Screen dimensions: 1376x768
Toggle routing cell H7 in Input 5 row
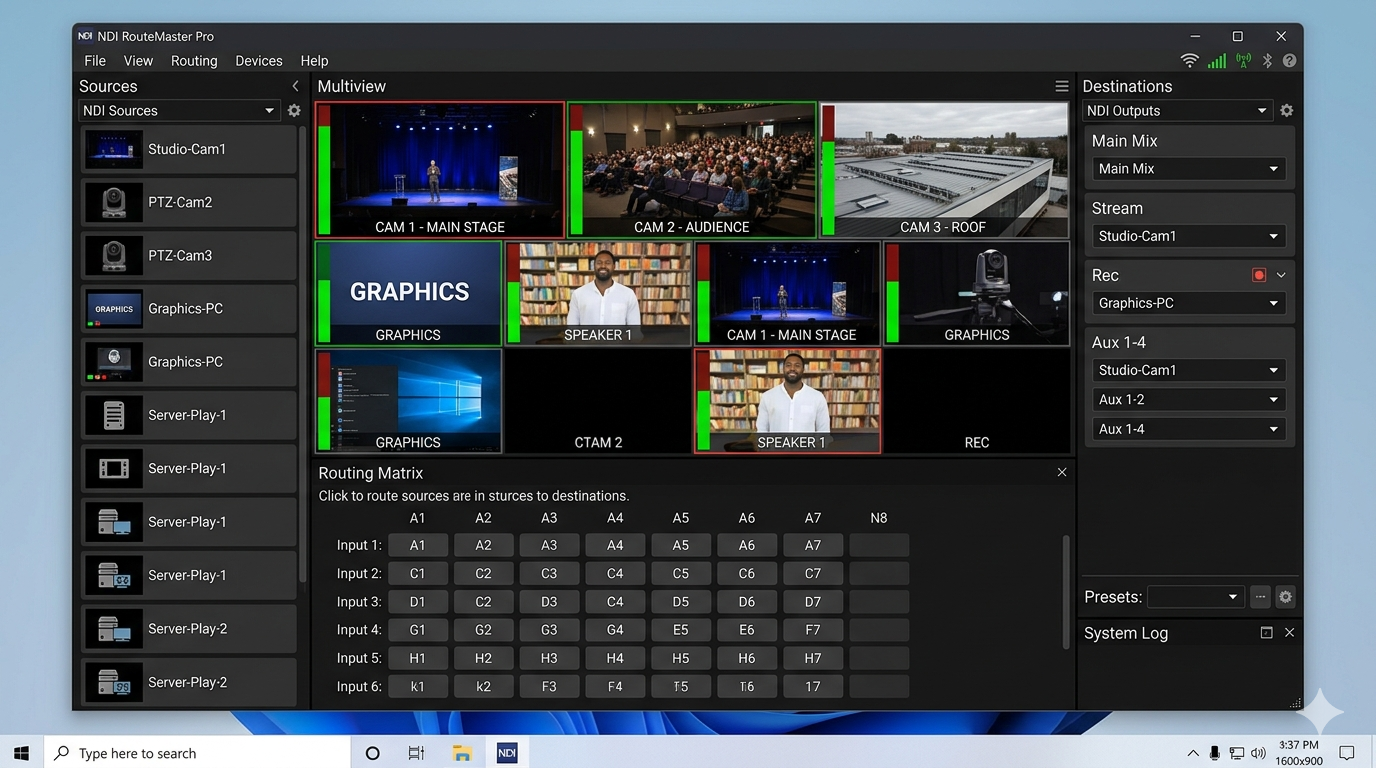coord(813,658)
